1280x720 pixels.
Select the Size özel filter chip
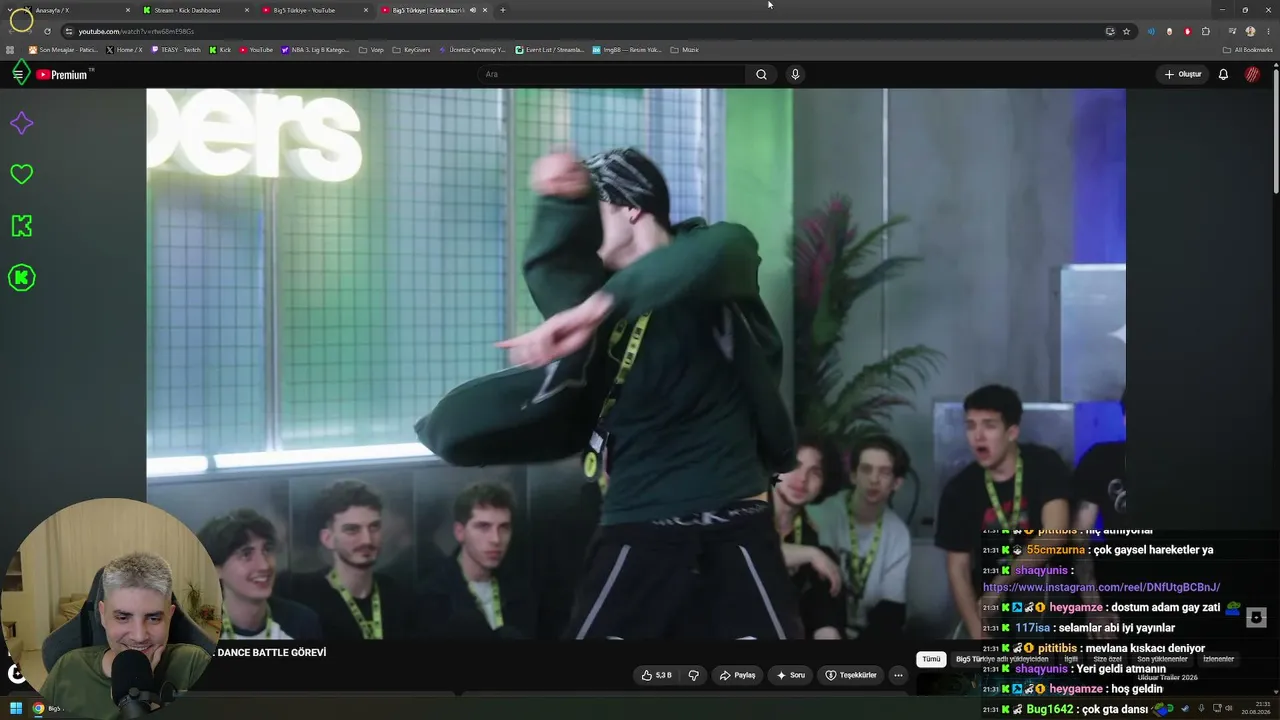click(x=1107, y=659)
